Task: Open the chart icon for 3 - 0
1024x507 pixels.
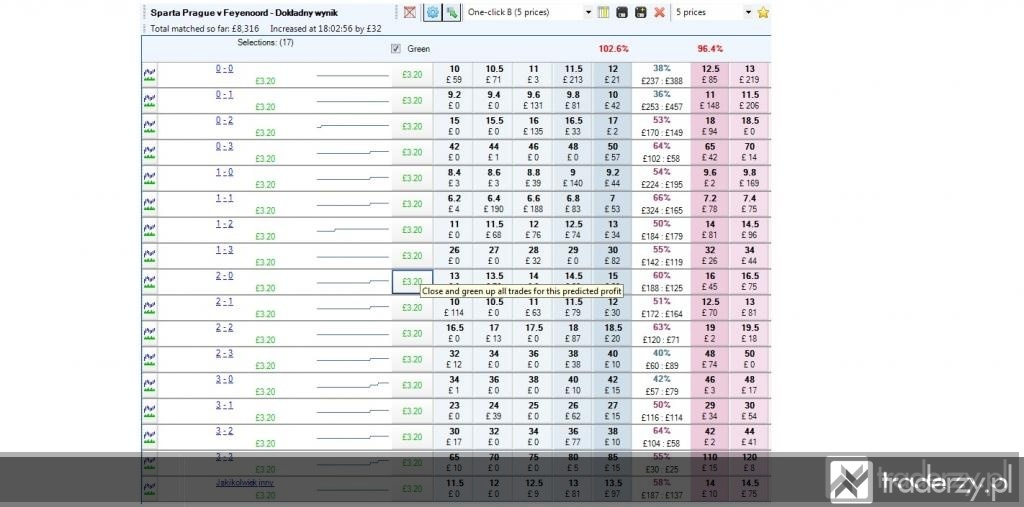Action: click(x=150, y=385)
